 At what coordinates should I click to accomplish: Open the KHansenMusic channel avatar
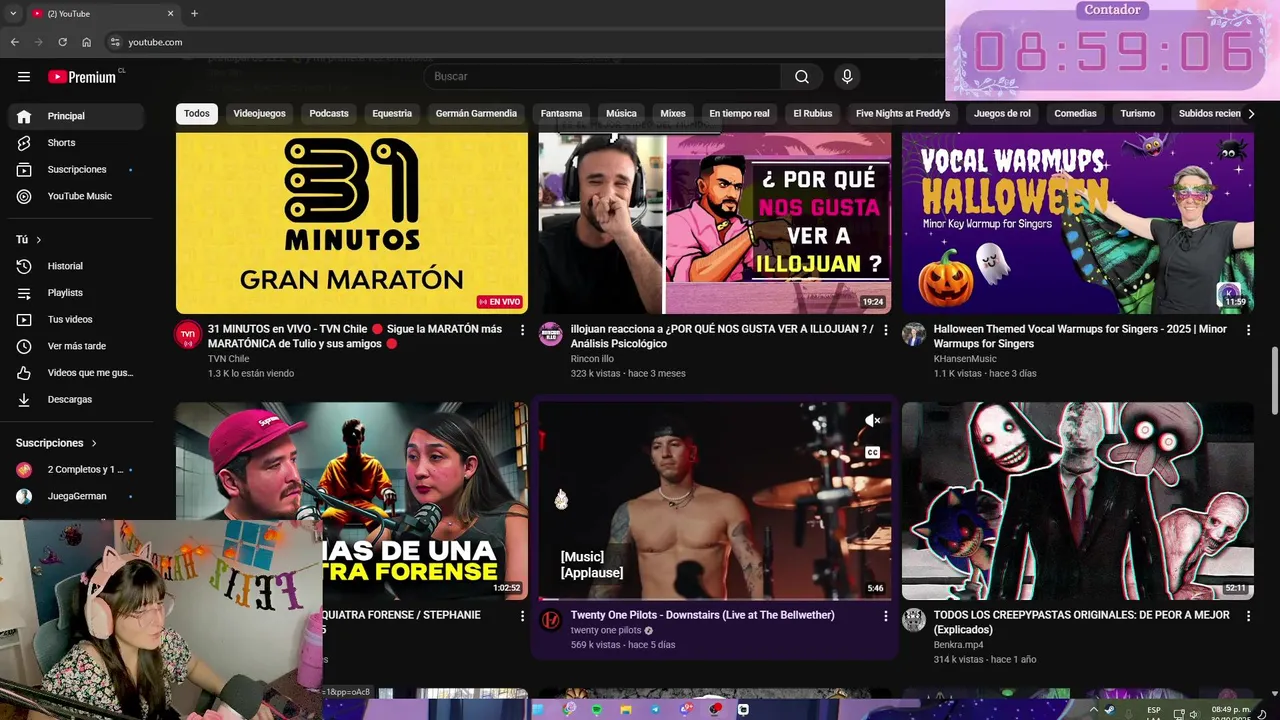coord(914,334)
